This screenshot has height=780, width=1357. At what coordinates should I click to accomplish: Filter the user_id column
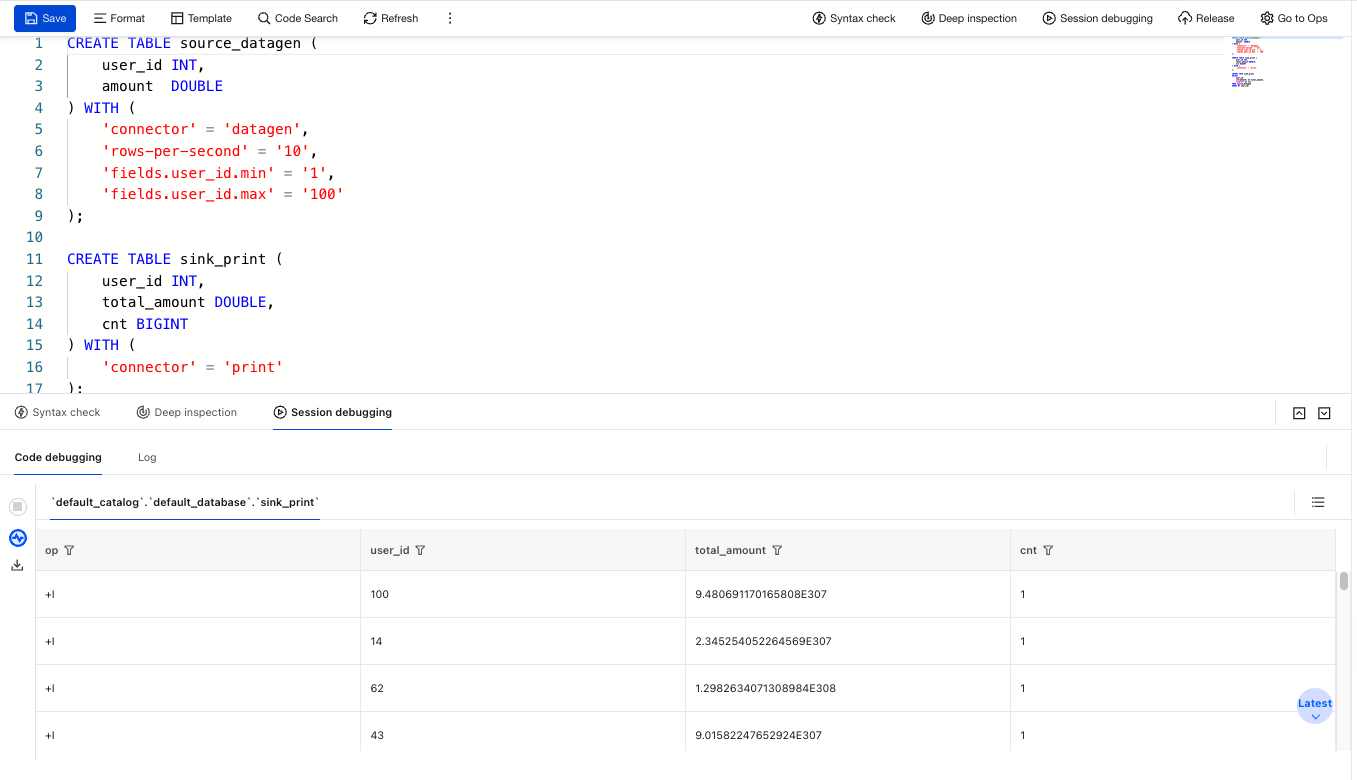point(420,550)
